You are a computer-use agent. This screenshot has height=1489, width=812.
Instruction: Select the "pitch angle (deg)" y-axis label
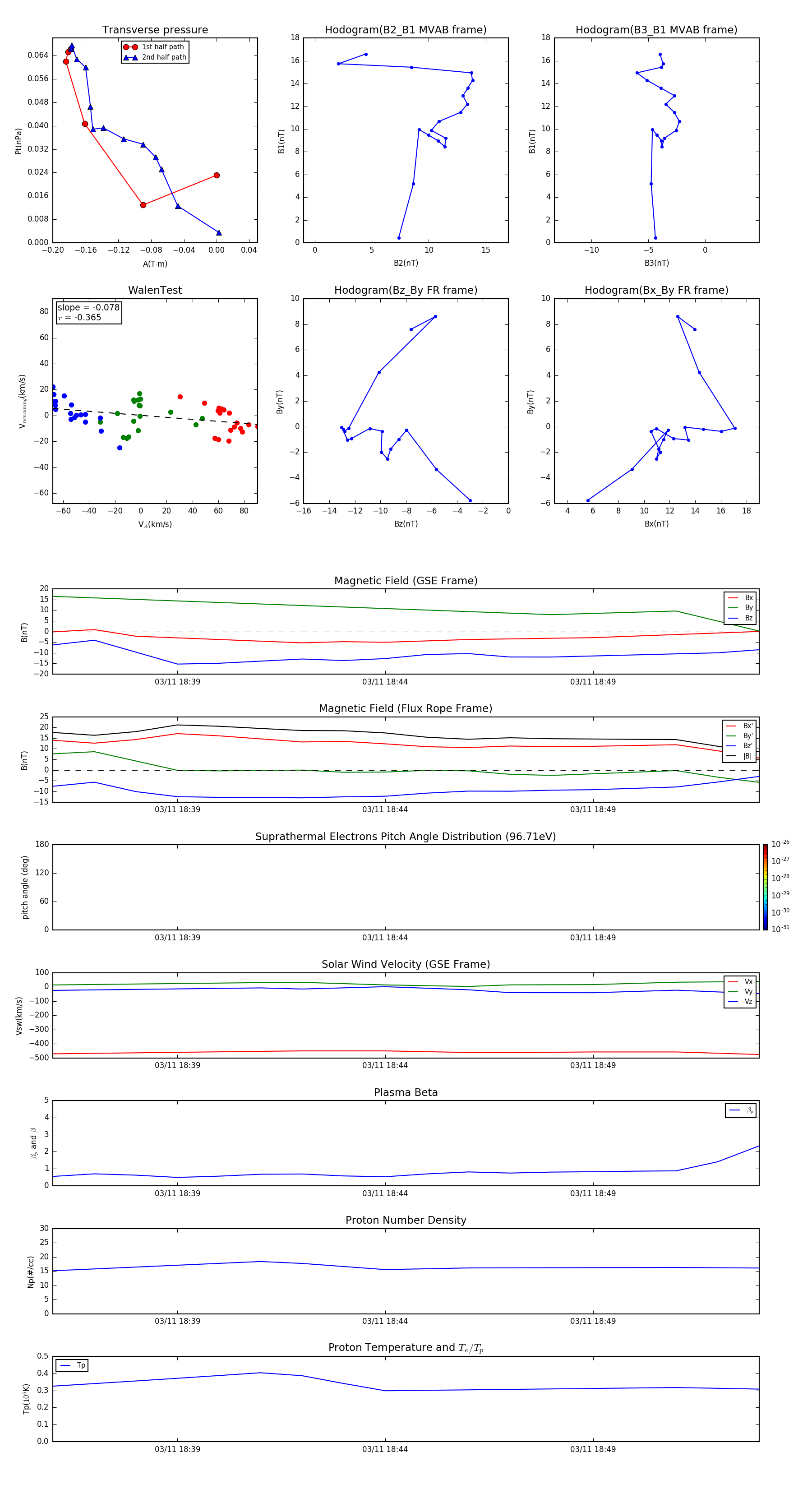click(x=25, y=887)
